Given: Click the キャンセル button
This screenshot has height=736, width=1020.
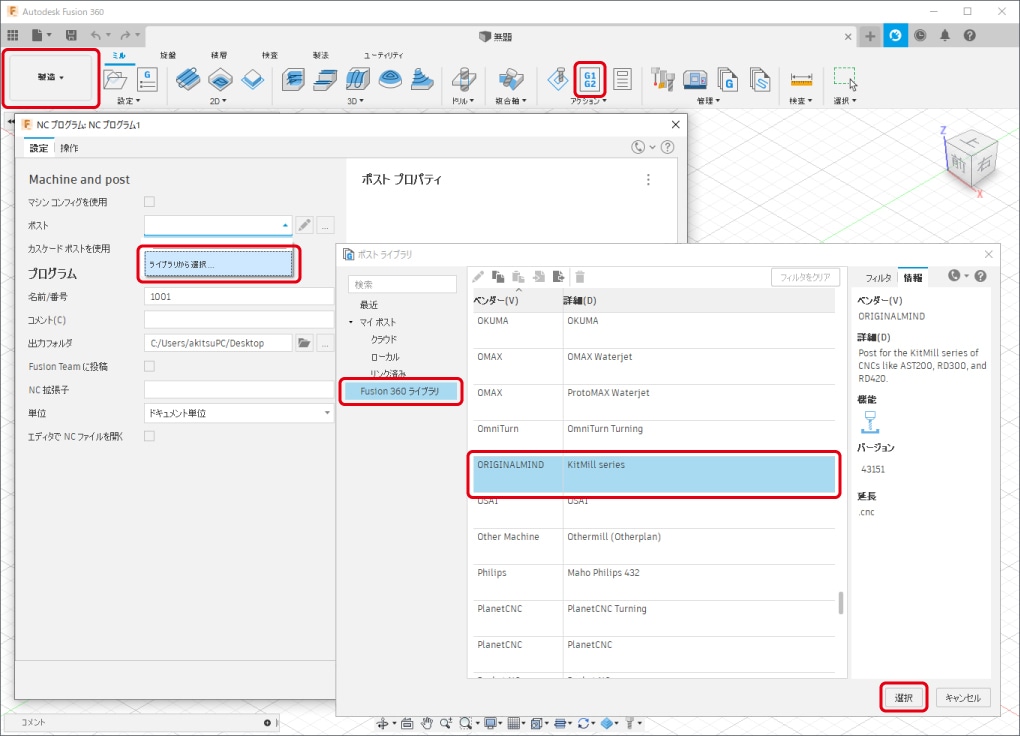Looking at the screenshot, I should pos(963,697).
